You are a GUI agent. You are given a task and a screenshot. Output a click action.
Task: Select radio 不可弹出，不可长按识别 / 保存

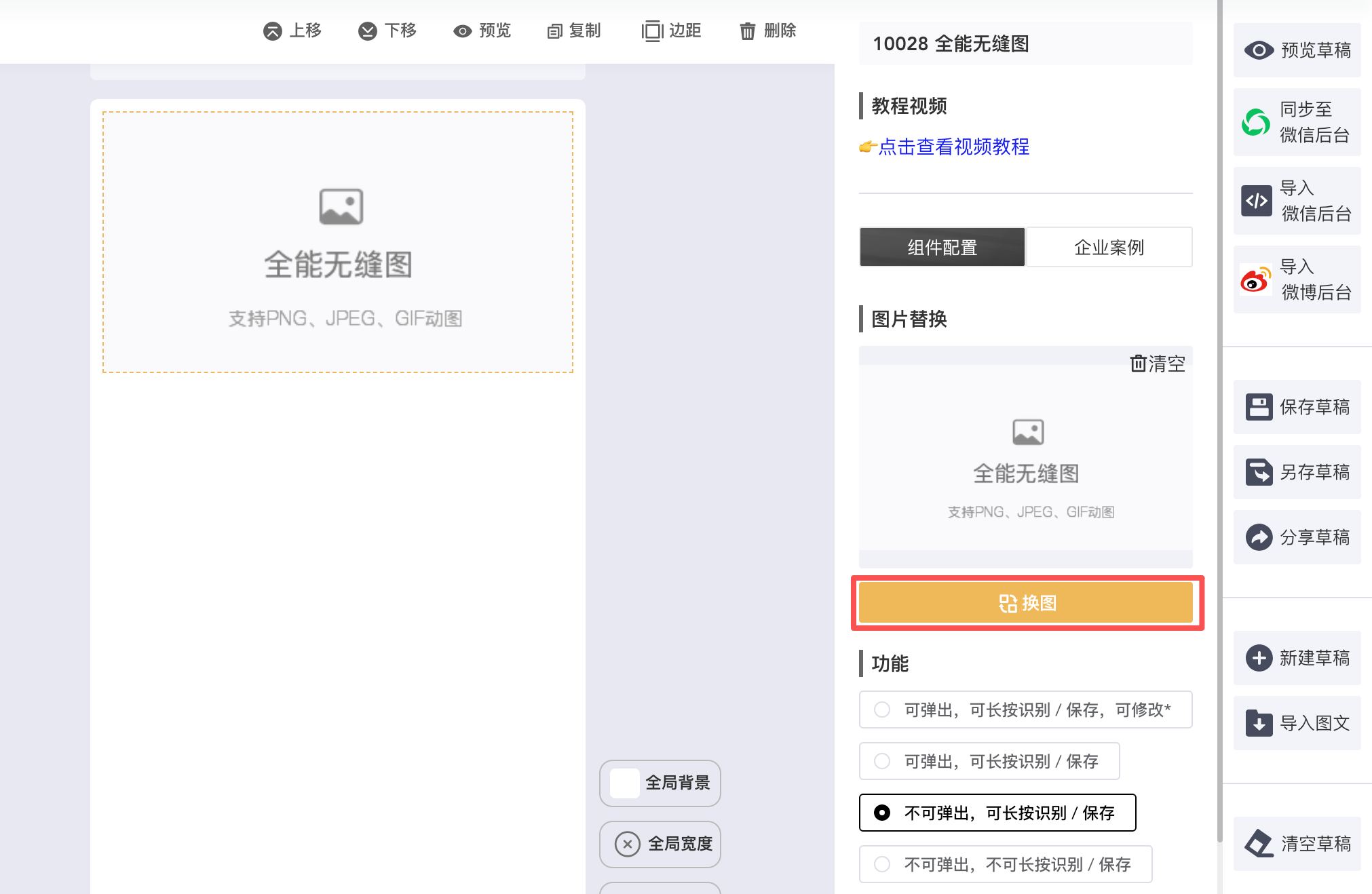[882, 864]
